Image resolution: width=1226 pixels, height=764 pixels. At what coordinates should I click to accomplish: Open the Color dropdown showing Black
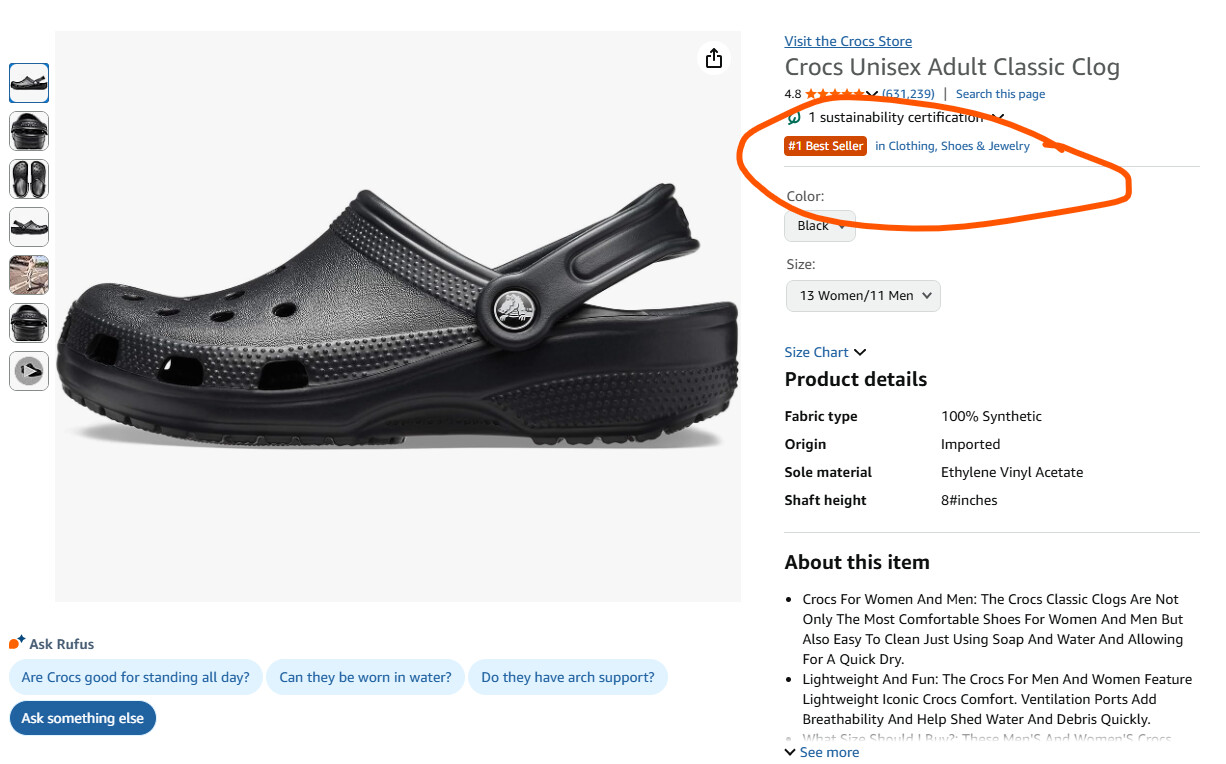point(819,226)
